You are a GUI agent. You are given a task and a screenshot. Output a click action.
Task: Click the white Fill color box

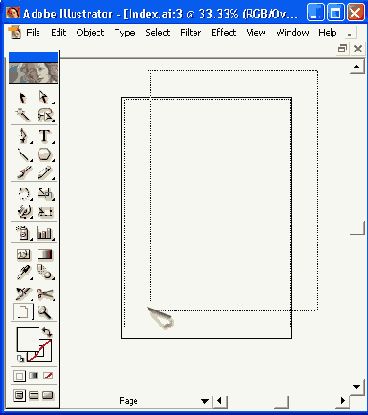28,339
